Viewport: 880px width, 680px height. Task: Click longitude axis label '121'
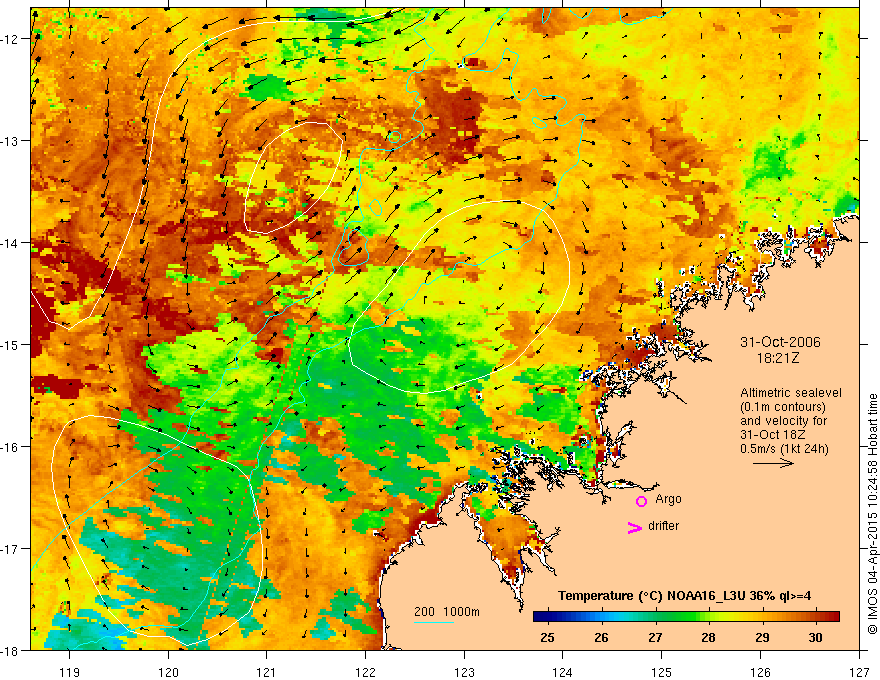pos(267,672)
